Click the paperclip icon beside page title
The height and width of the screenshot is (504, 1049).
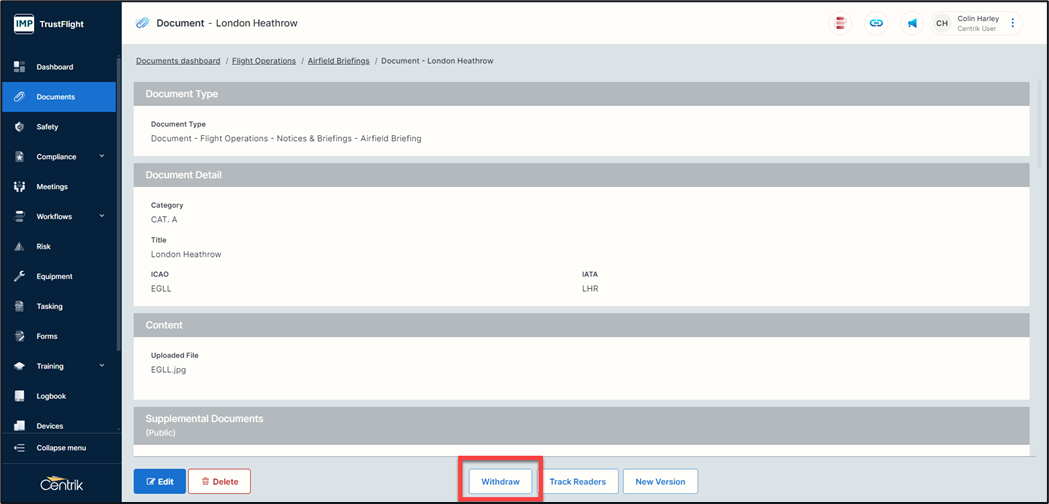(x=142, y=23)
